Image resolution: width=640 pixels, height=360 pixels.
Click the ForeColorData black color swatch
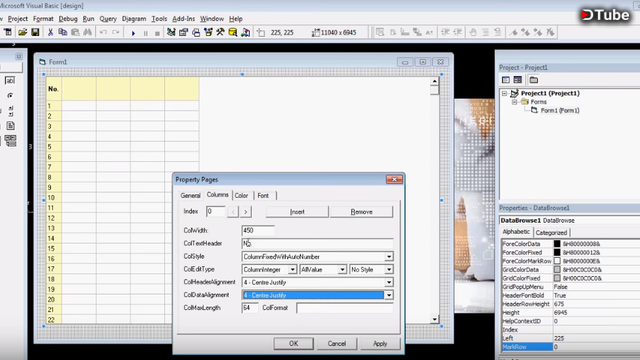point(557,244)
